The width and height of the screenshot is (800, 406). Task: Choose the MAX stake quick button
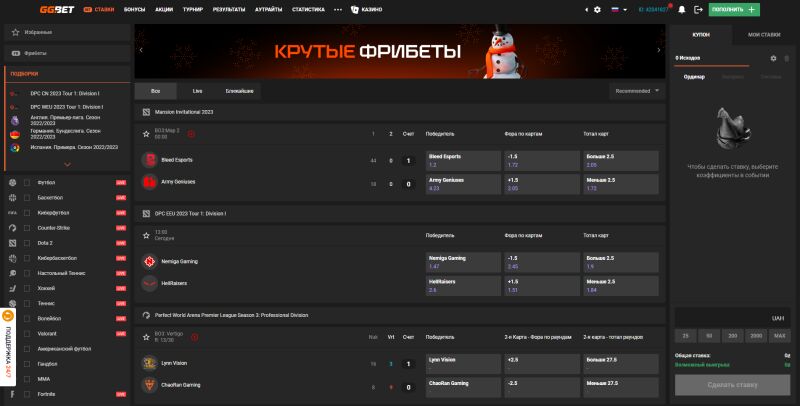780,336
